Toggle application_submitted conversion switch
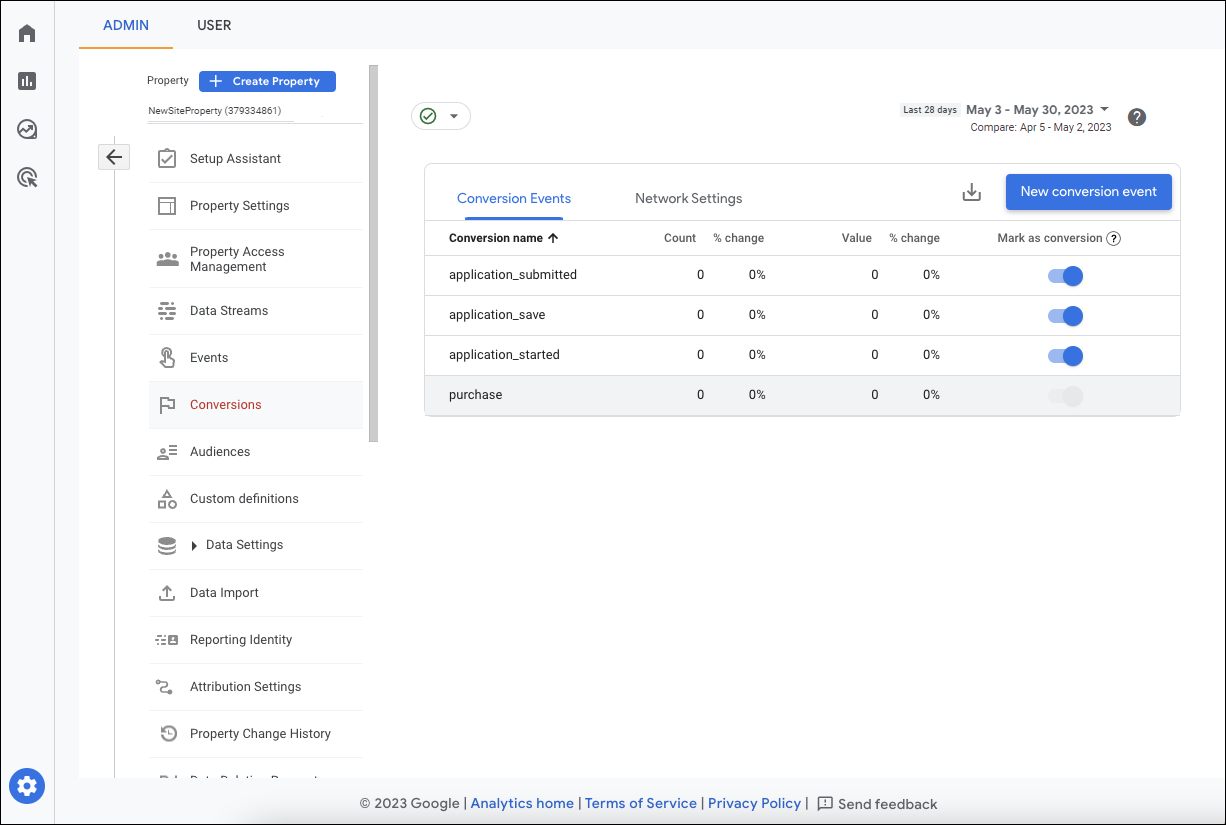 tap(1066, 276)
